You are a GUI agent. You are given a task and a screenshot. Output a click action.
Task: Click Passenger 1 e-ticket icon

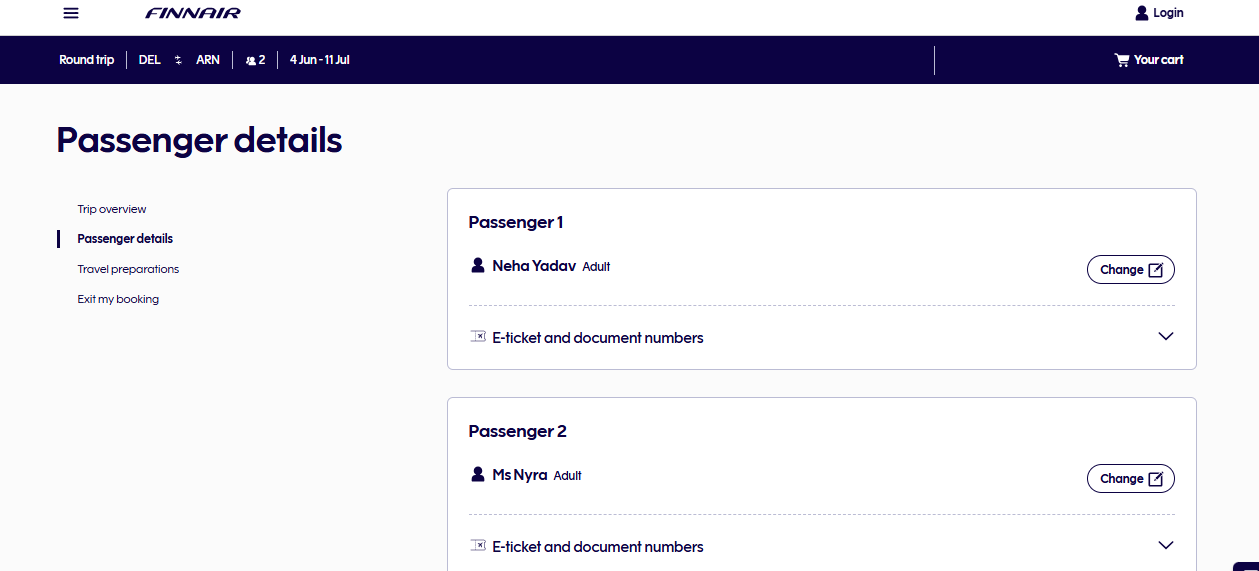pyautogui.click(x=478, y=337)
